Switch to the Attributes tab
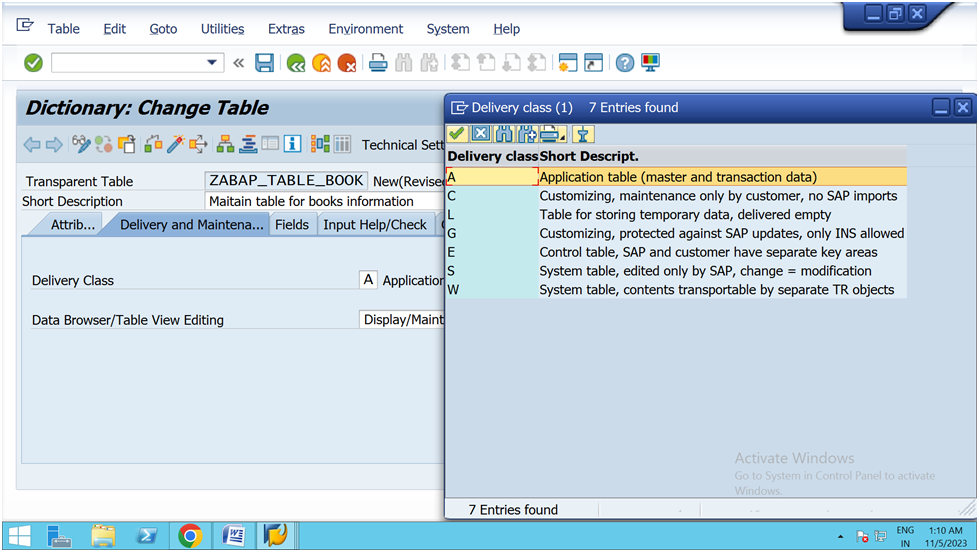Image resolution: width=979 pixels, height=552 pixels. click(x=72, y=225)
